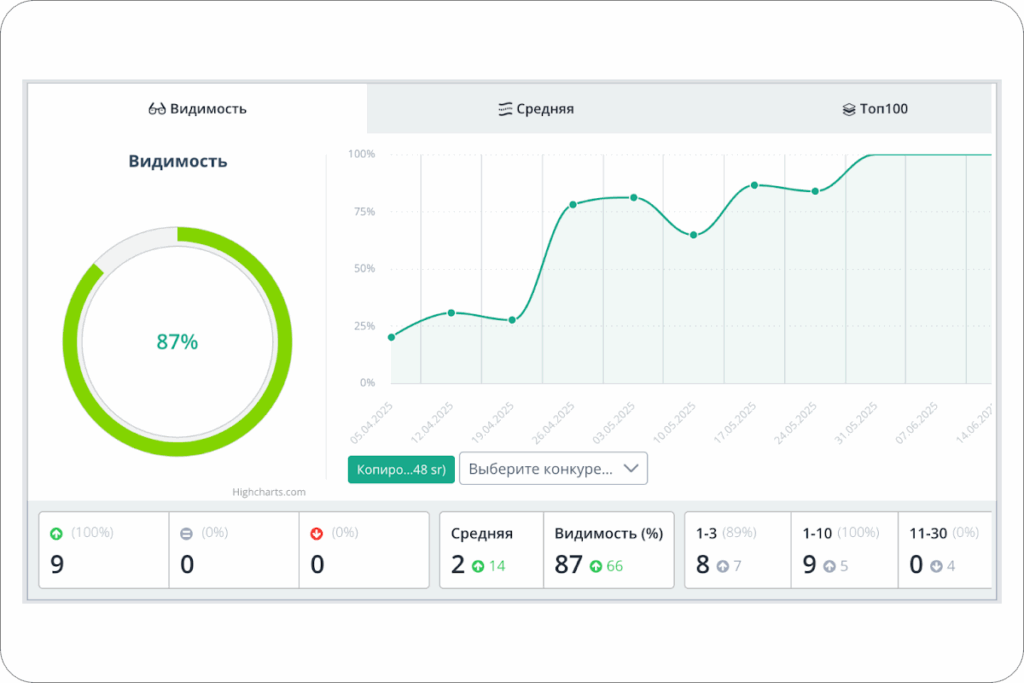
Task: Click the gray up arrow next to 5 in 1-10
Action: [829, 566]
